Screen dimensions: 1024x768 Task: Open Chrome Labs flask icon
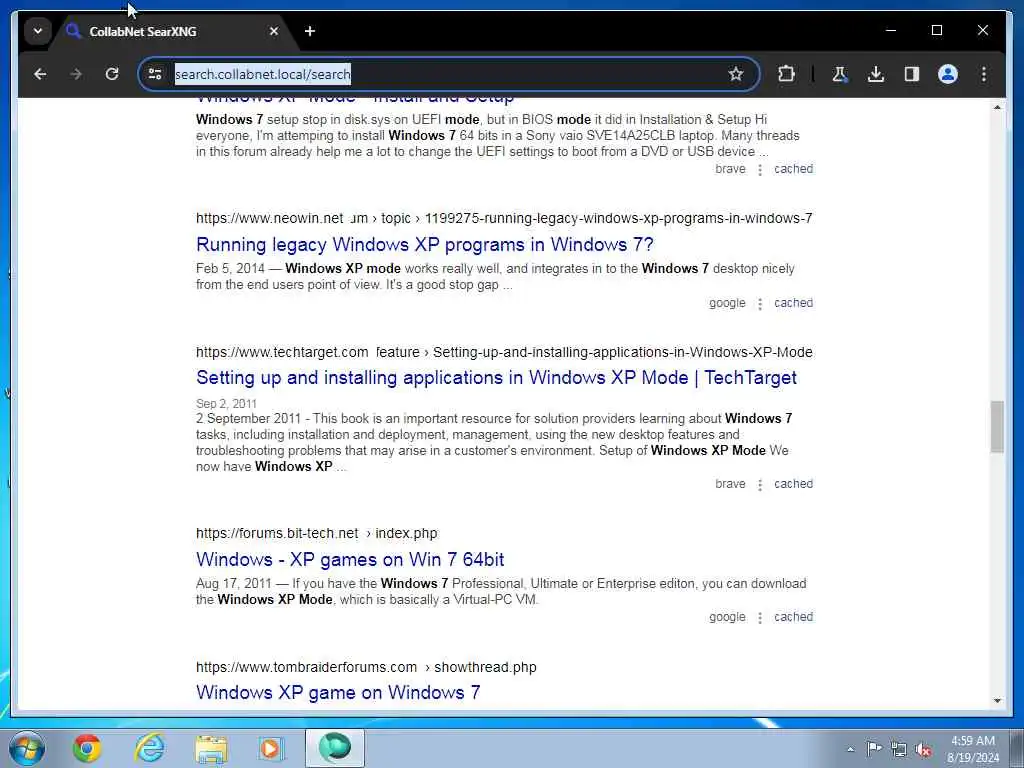840,74
